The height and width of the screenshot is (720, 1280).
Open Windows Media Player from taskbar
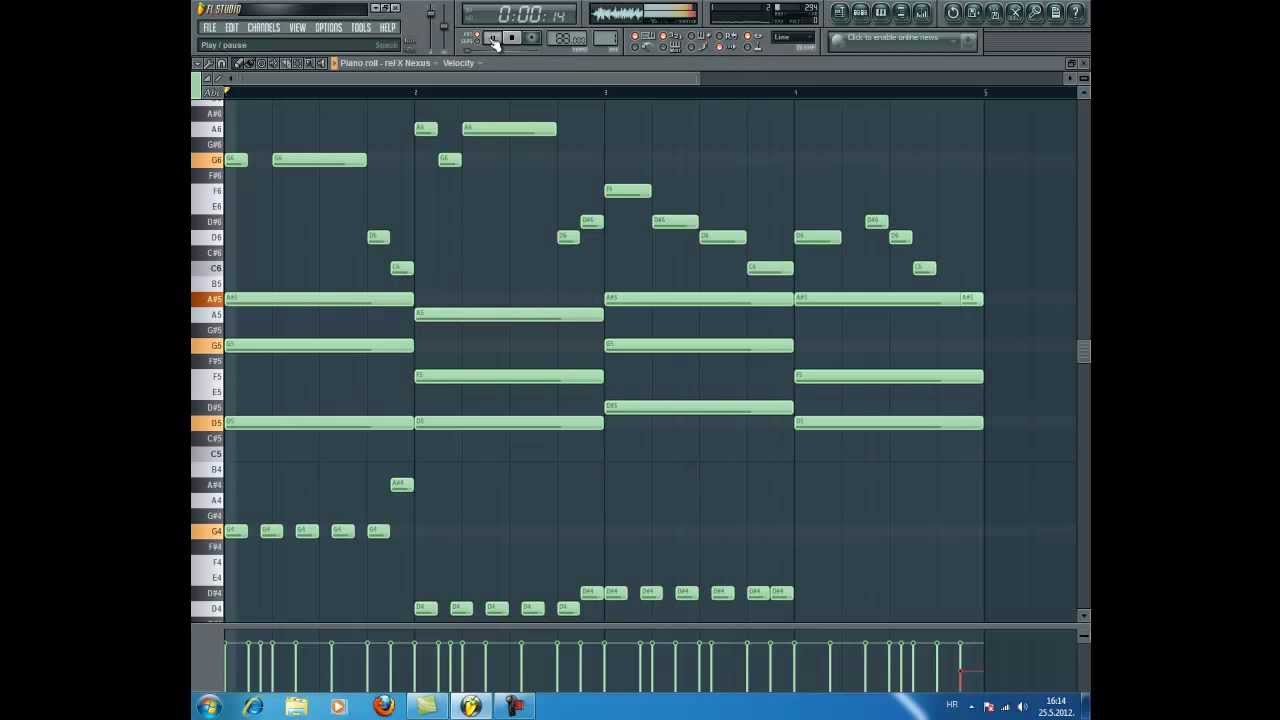pyautogui.click(x=339, y=707)
